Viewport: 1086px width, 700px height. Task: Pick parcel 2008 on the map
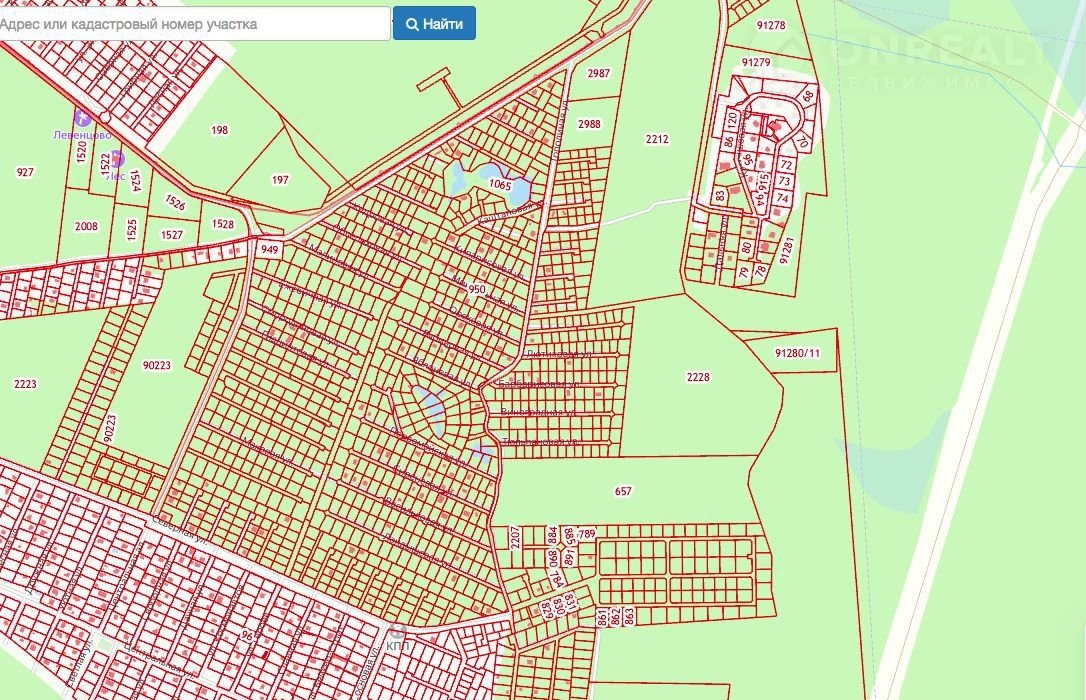[86, 226]
